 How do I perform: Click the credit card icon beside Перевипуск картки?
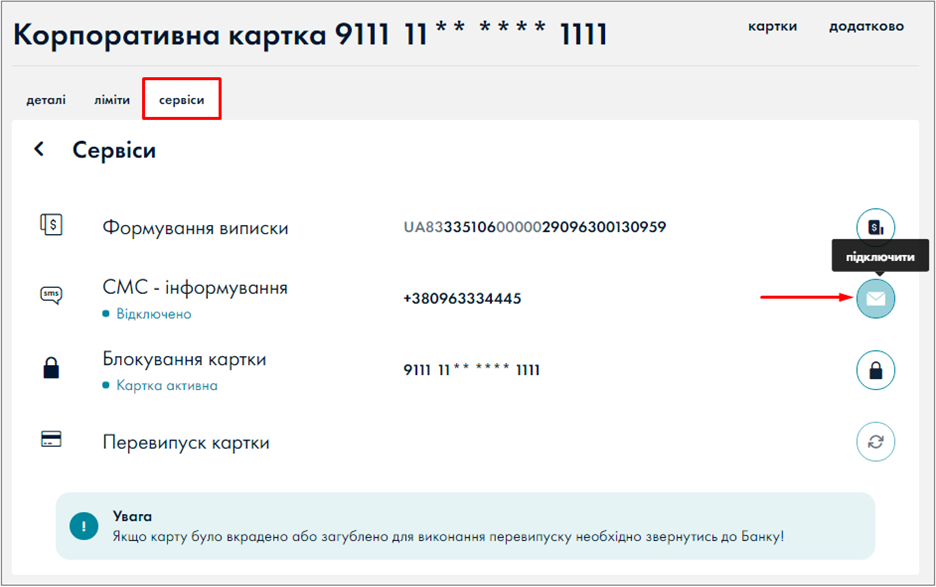point(51,440)
